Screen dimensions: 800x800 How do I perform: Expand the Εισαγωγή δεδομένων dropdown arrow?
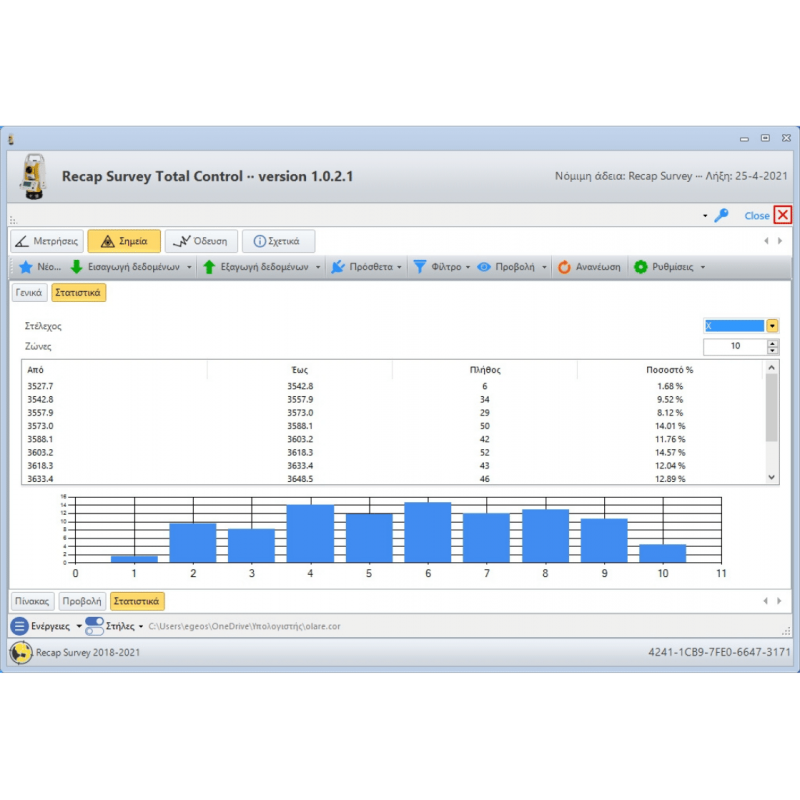(189, 268)
